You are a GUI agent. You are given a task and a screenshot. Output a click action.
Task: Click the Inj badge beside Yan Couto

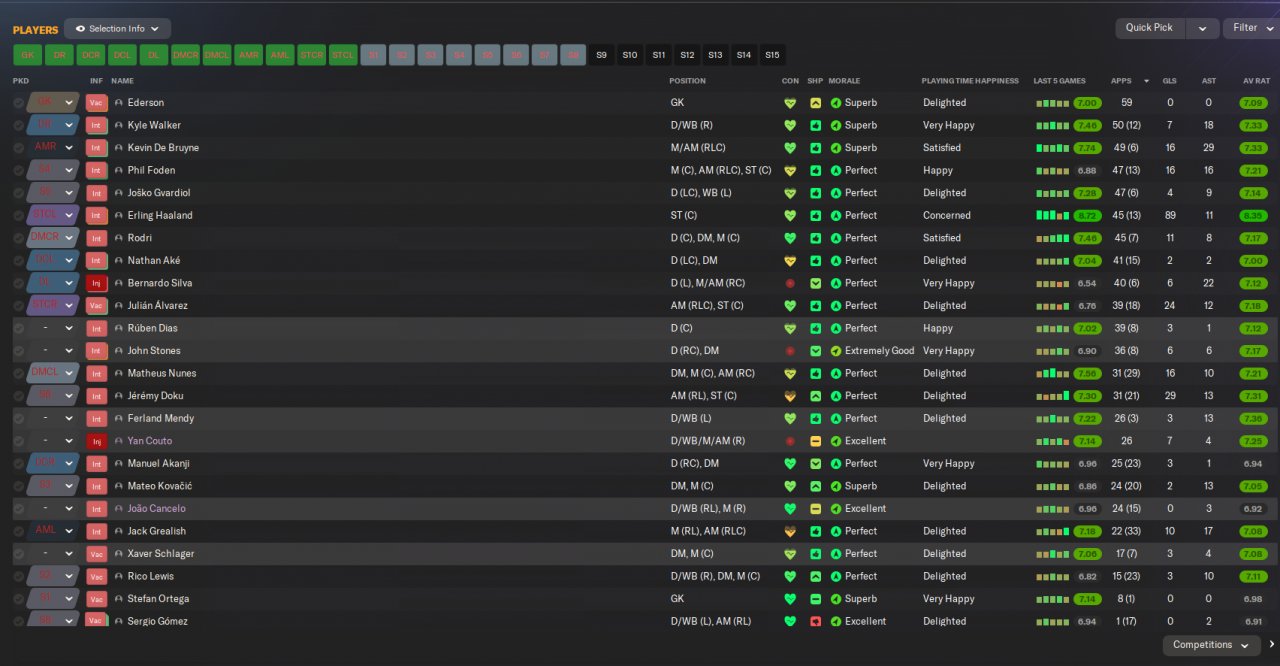pos(96,441)
